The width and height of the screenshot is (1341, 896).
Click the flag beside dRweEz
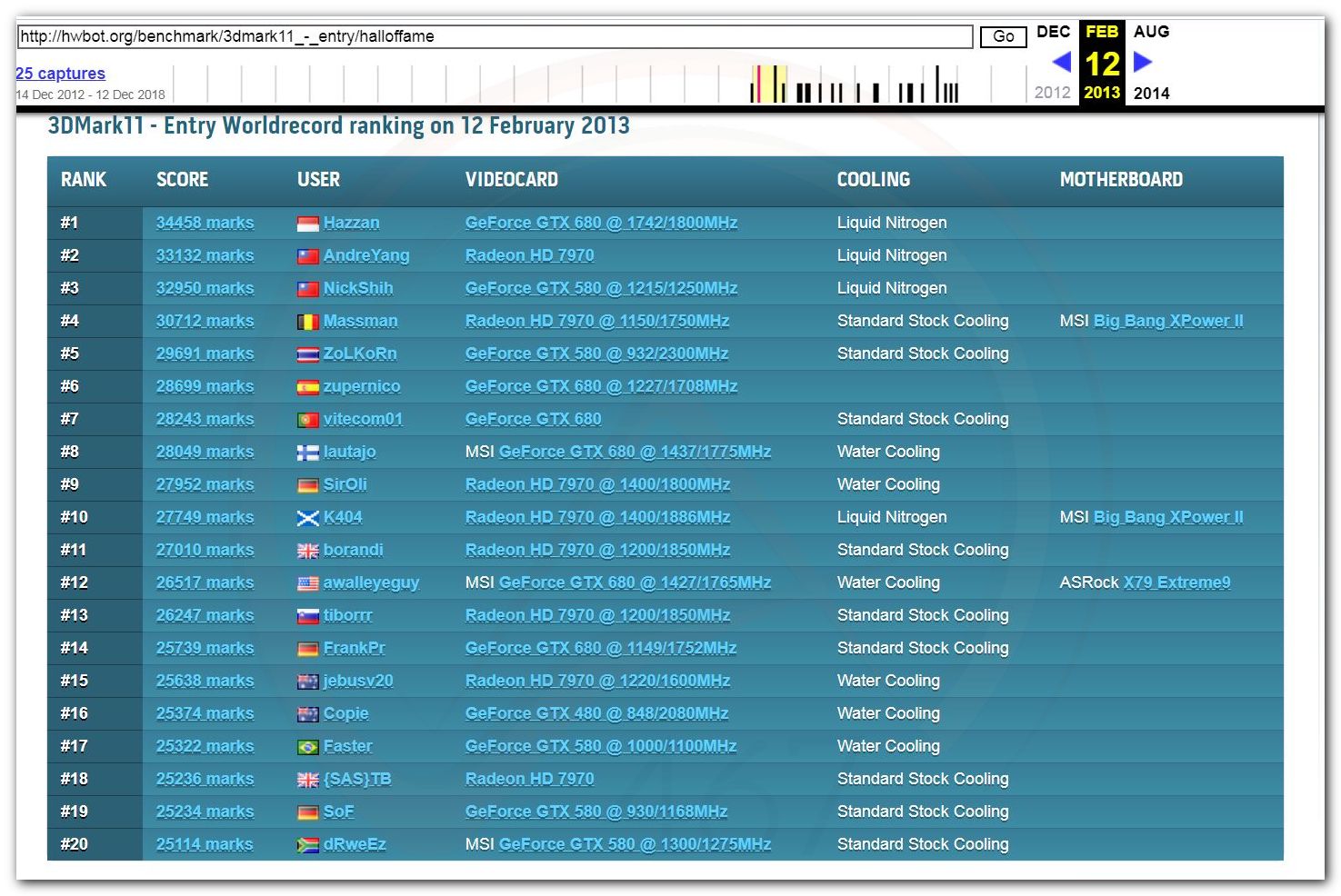(x=307, y=845)
